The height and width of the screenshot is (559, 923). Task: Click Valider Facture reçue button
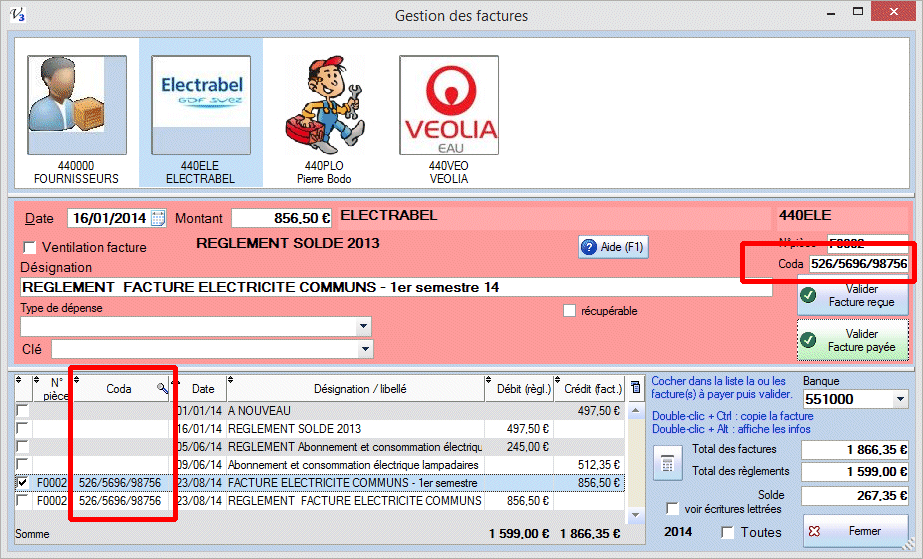pyautogui.click(x=853, y=295)
